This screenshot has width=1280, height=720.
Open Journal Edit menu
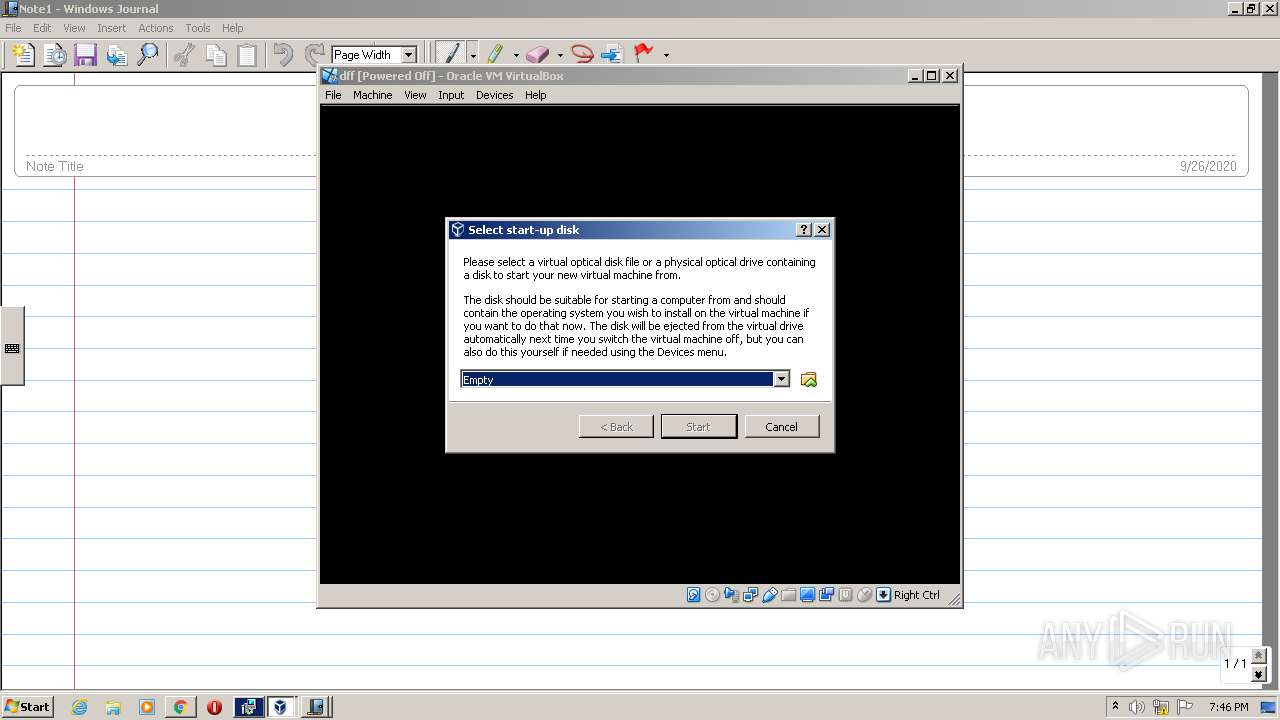[42, 28]
